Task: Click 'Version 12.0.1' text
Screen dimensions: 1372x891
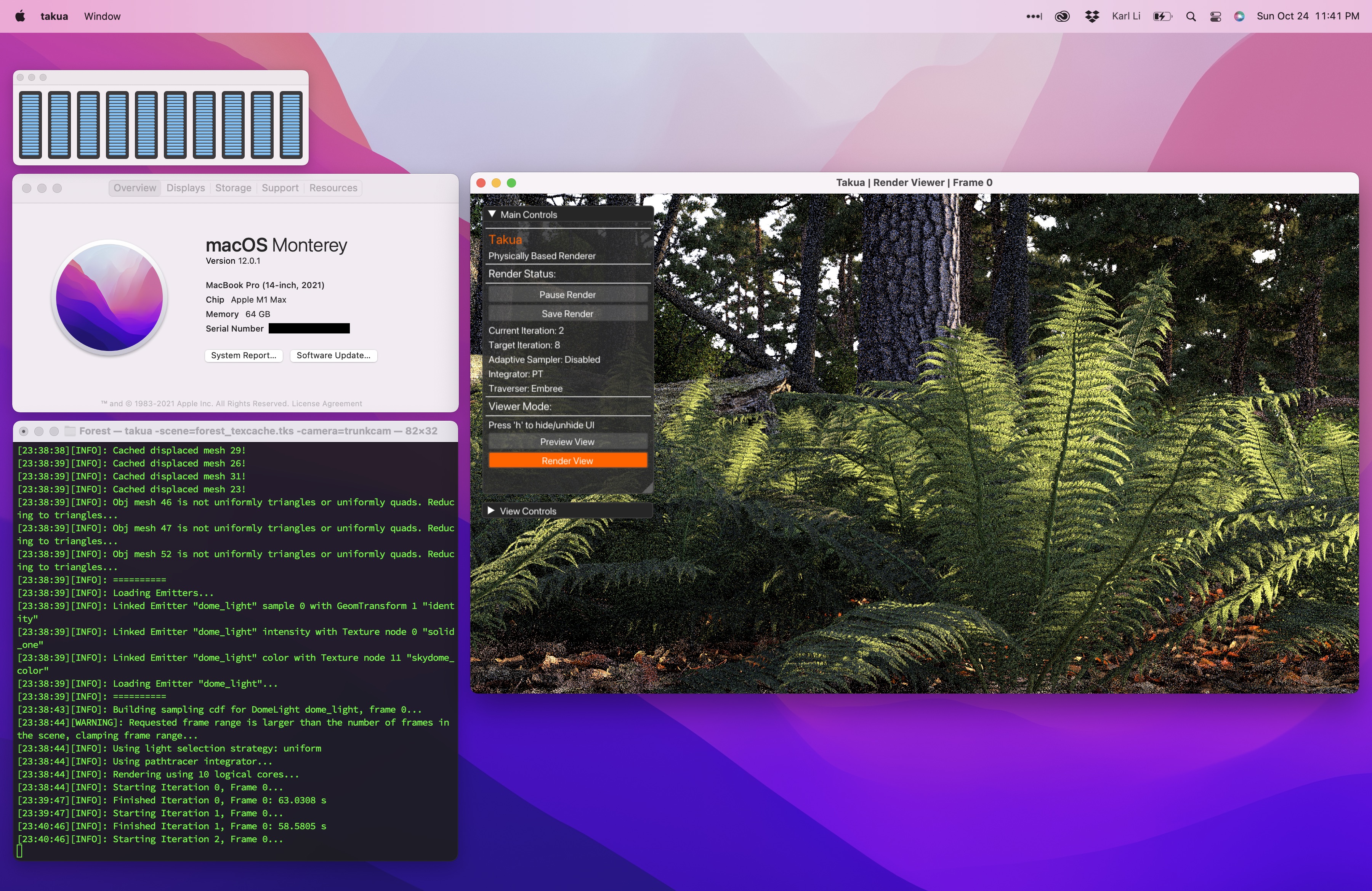Action: tap(233, 261)
